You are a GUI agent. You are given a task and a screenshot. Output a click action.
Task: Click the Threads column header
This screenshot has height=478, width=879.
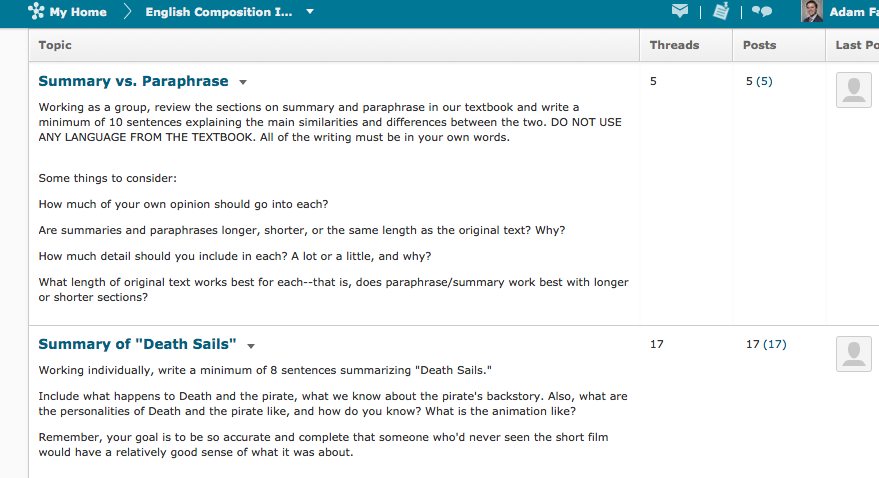point(674,45)
